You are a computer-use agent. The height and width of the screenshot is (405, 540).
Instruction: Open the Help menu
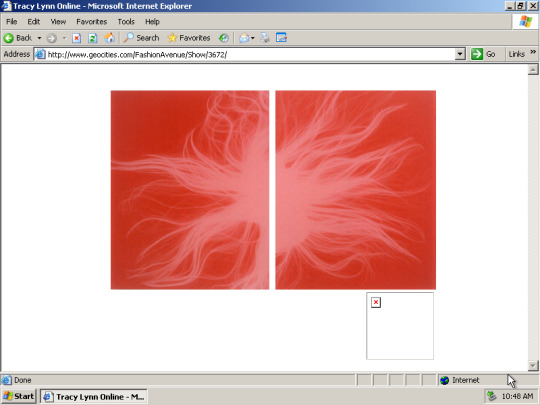(x=152, y=22)
